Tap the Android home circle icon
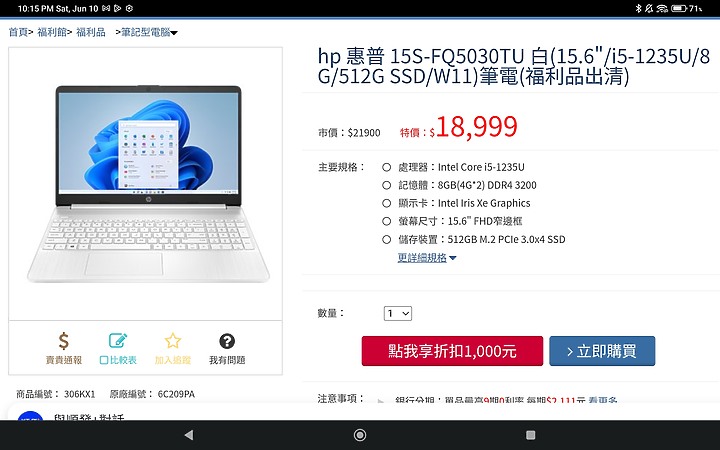Screen dimensions: 720x450 click(360, 435)
